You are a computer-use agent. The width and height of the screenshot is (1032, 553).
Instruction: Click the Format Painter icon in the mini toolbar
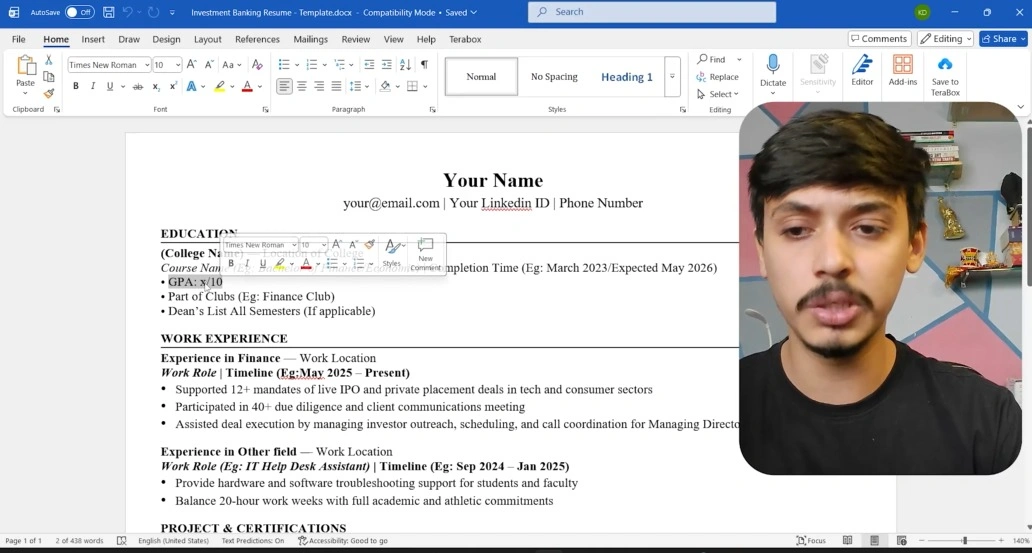point(369,244)
